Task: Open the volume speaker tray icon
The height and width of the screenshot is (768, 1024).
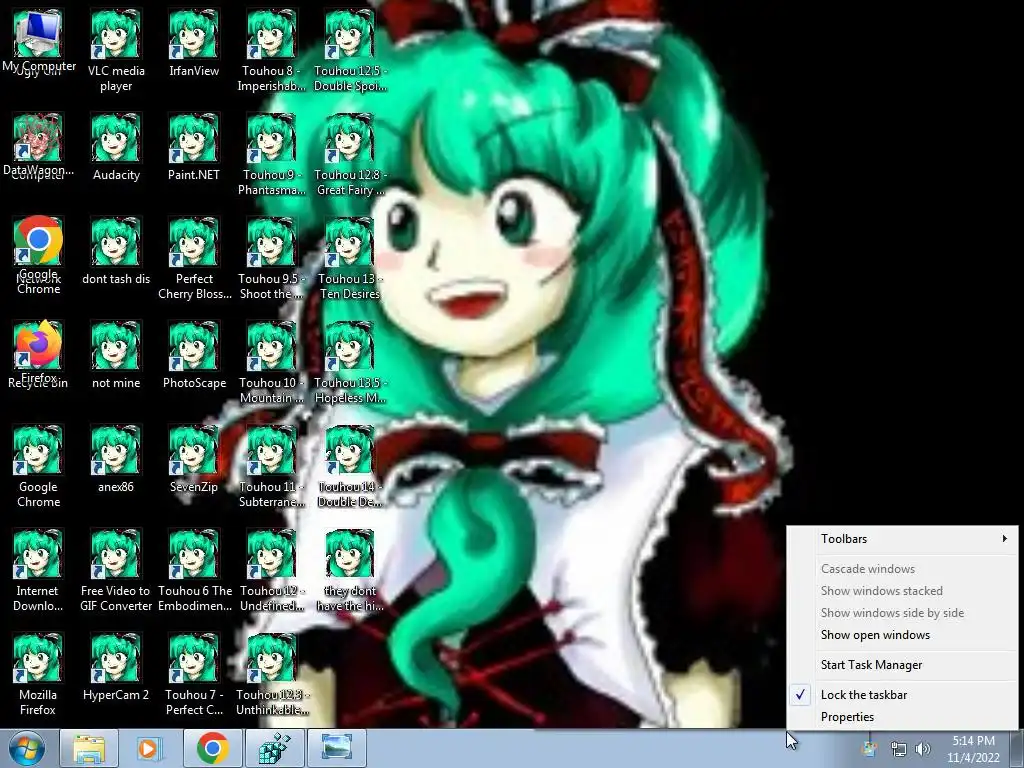Action: [923, 750]
